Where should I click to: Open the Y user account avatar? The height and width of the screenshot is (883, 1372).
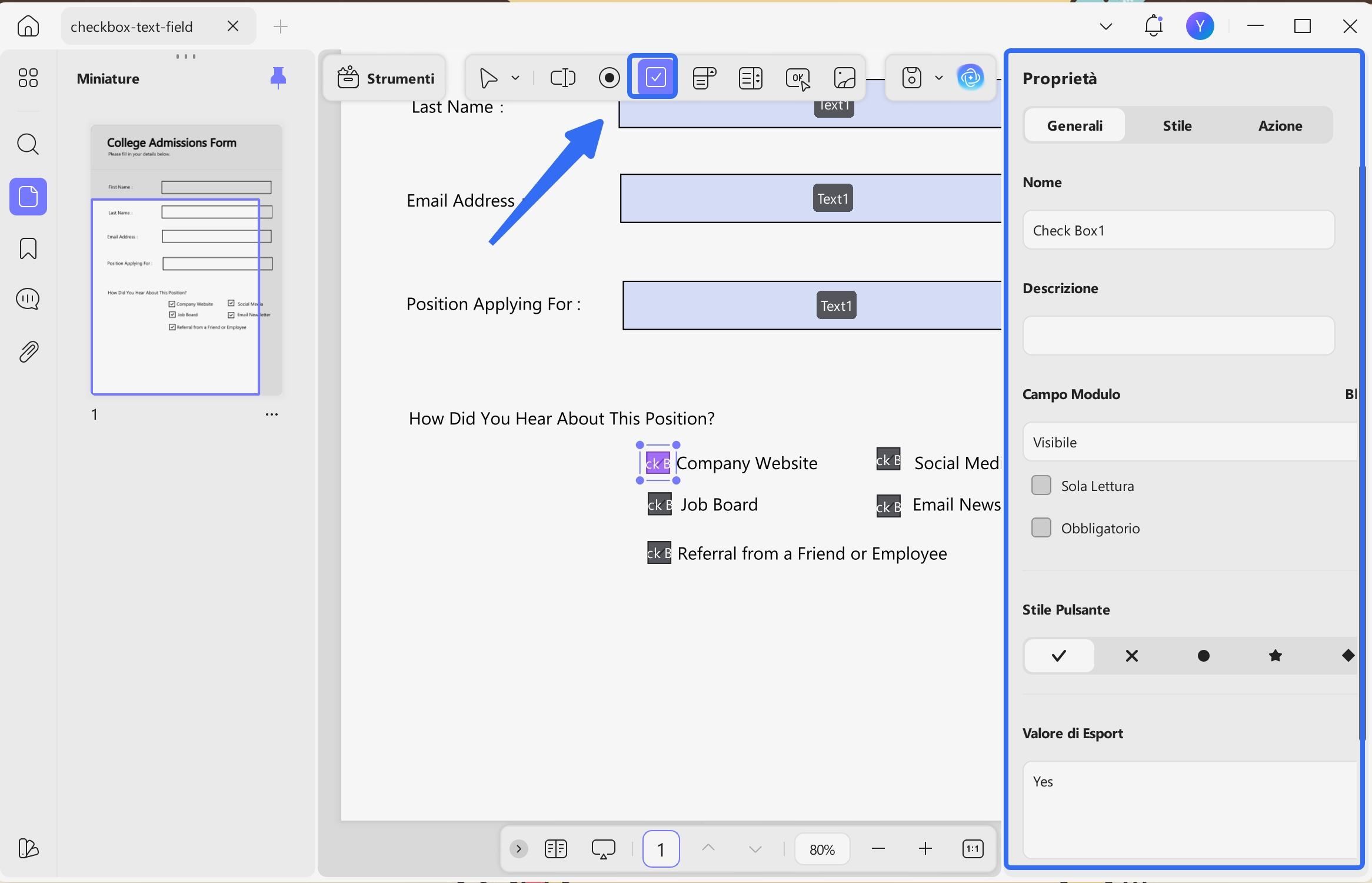point(1200,26)
